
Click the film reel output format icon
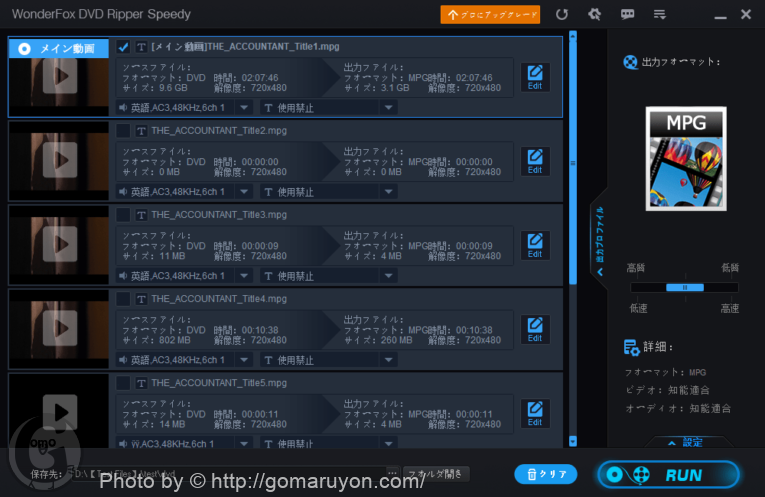click(630, 62)
